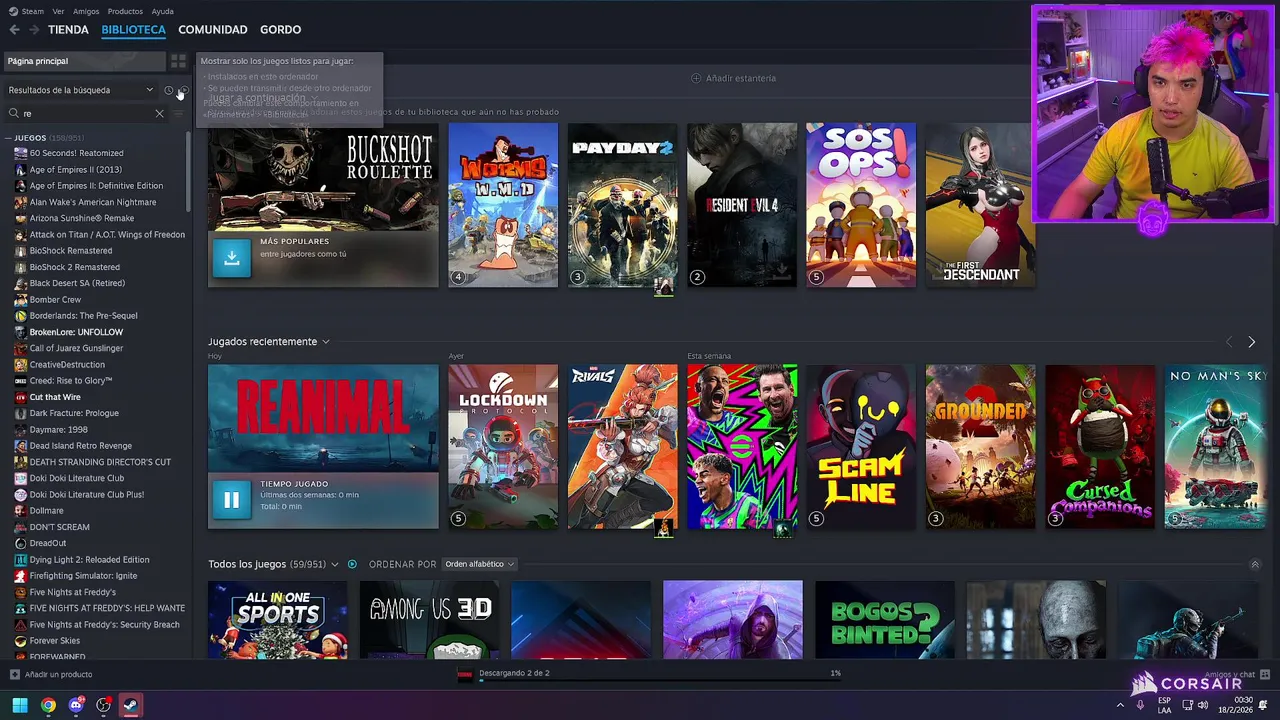This screenshot has height=720, width=1280.
Task: Click the Steam logo in the menu bar
Action: point(13,11)
